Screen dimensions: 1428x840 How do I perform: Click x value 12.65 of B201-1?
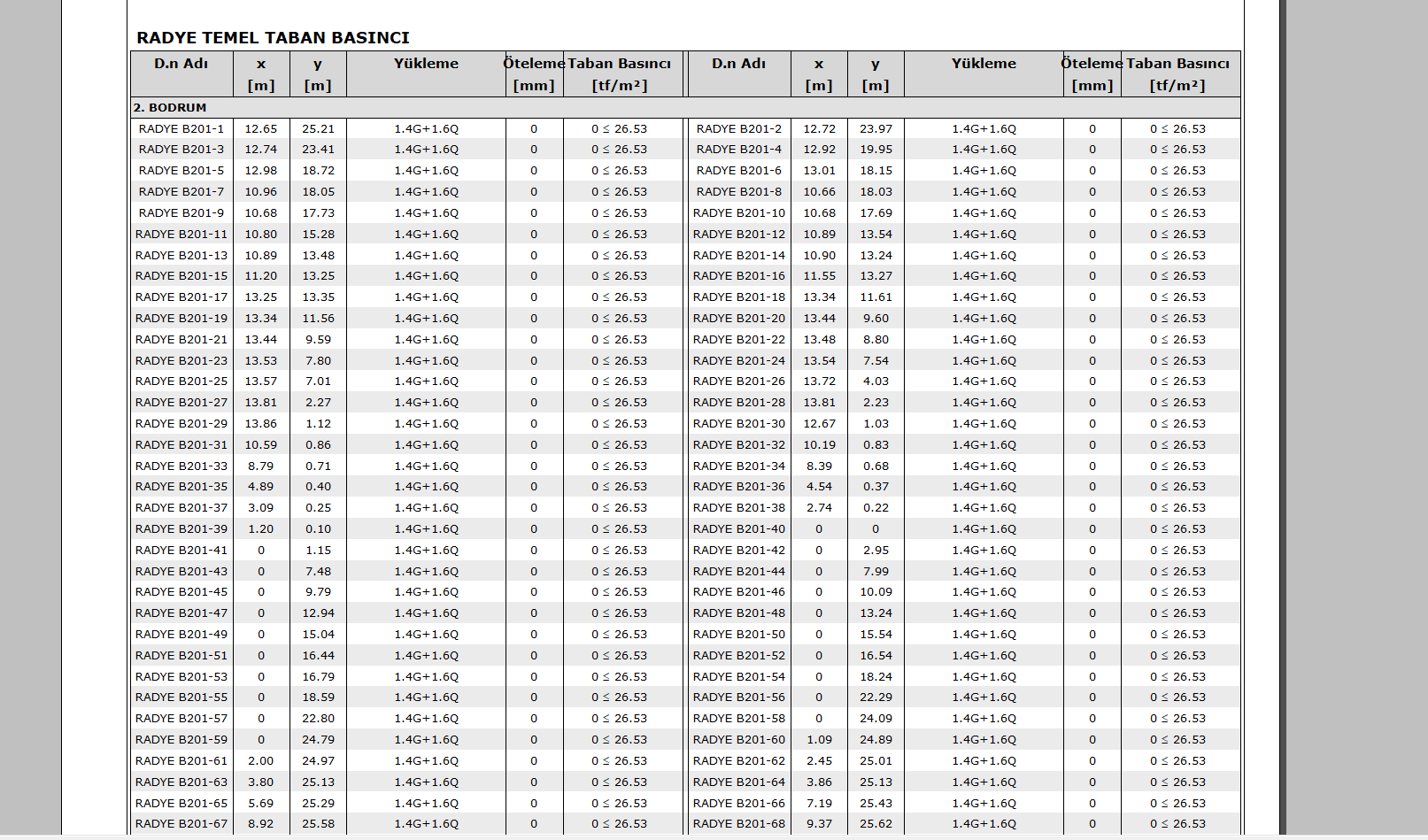(261, 128)
